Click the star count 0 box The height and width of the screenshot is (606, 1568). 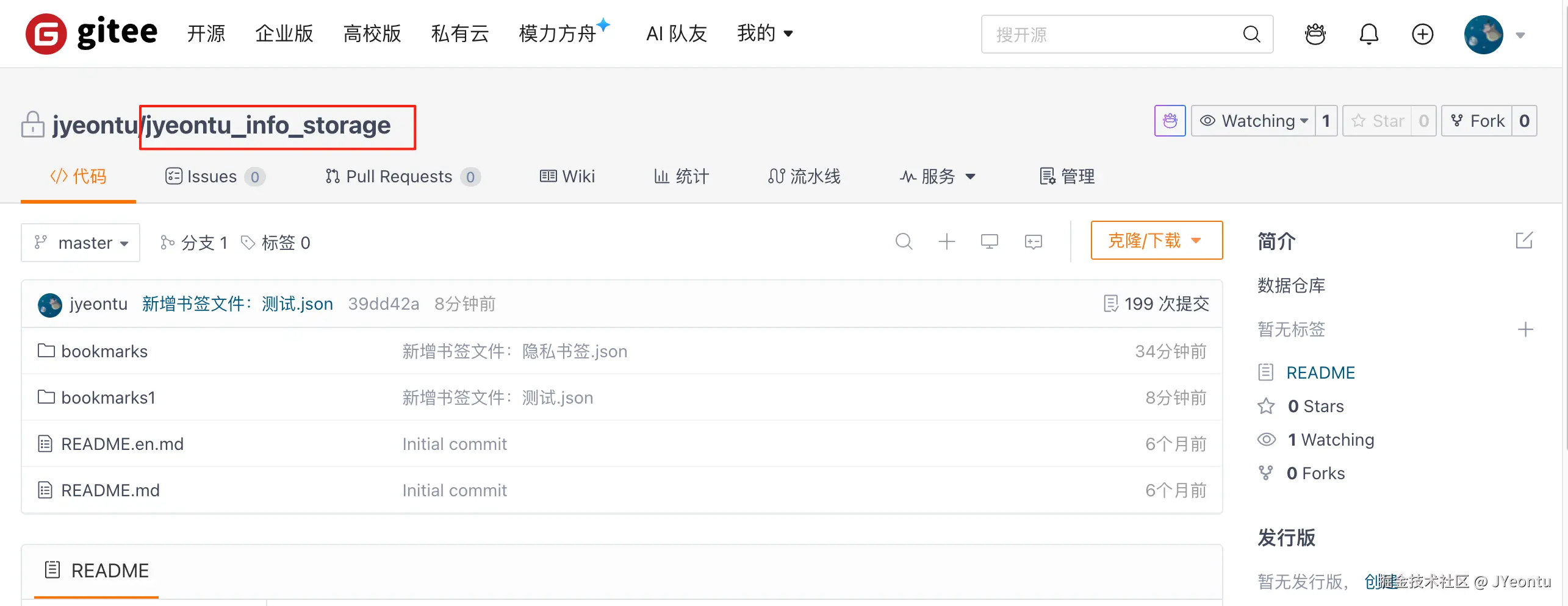pyautogui.click(x=1423, y=121)
